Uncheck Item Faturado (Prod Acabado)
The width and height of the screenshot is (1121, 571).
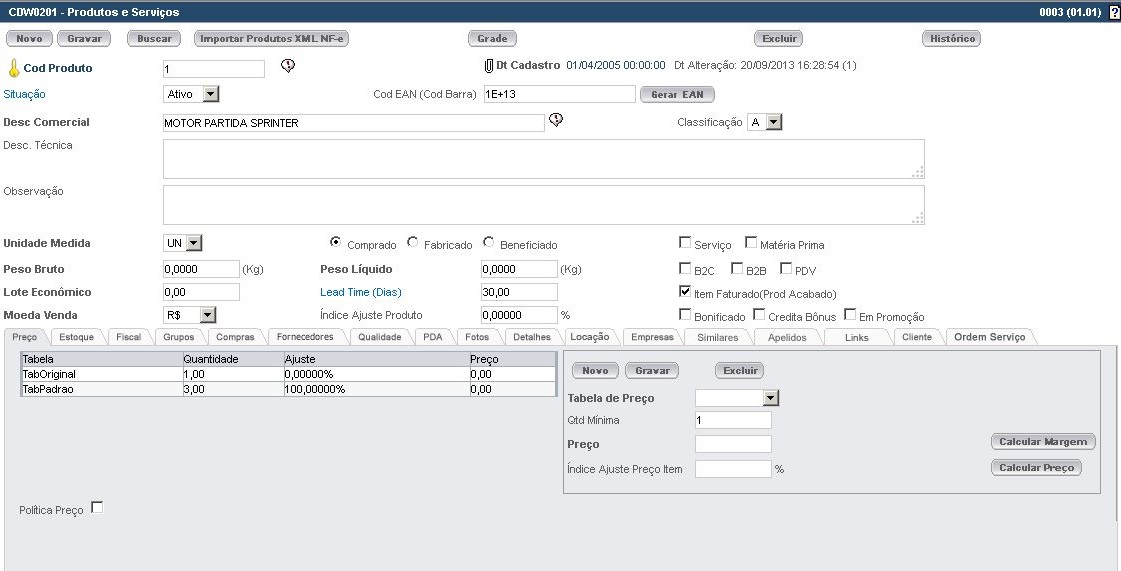(x=685, y=292)
